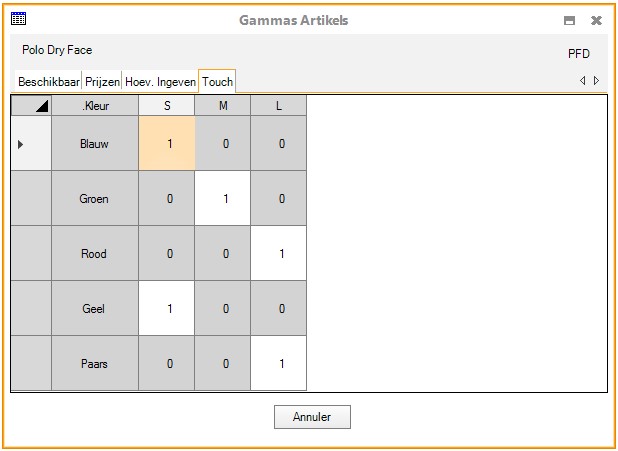Close the Gammas Artikels window

(596, 20)
